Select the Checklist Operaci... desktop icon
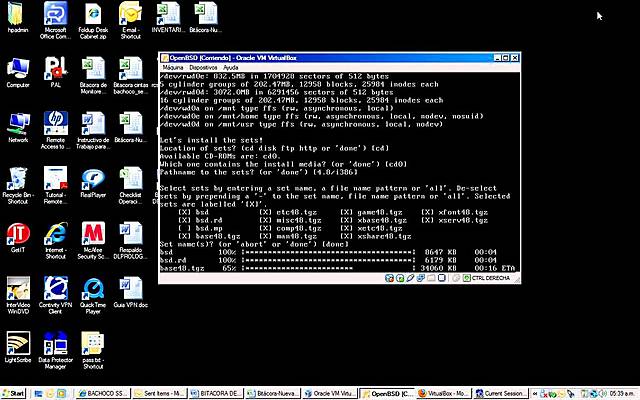The image size is (640, 400). pos(131,185)
